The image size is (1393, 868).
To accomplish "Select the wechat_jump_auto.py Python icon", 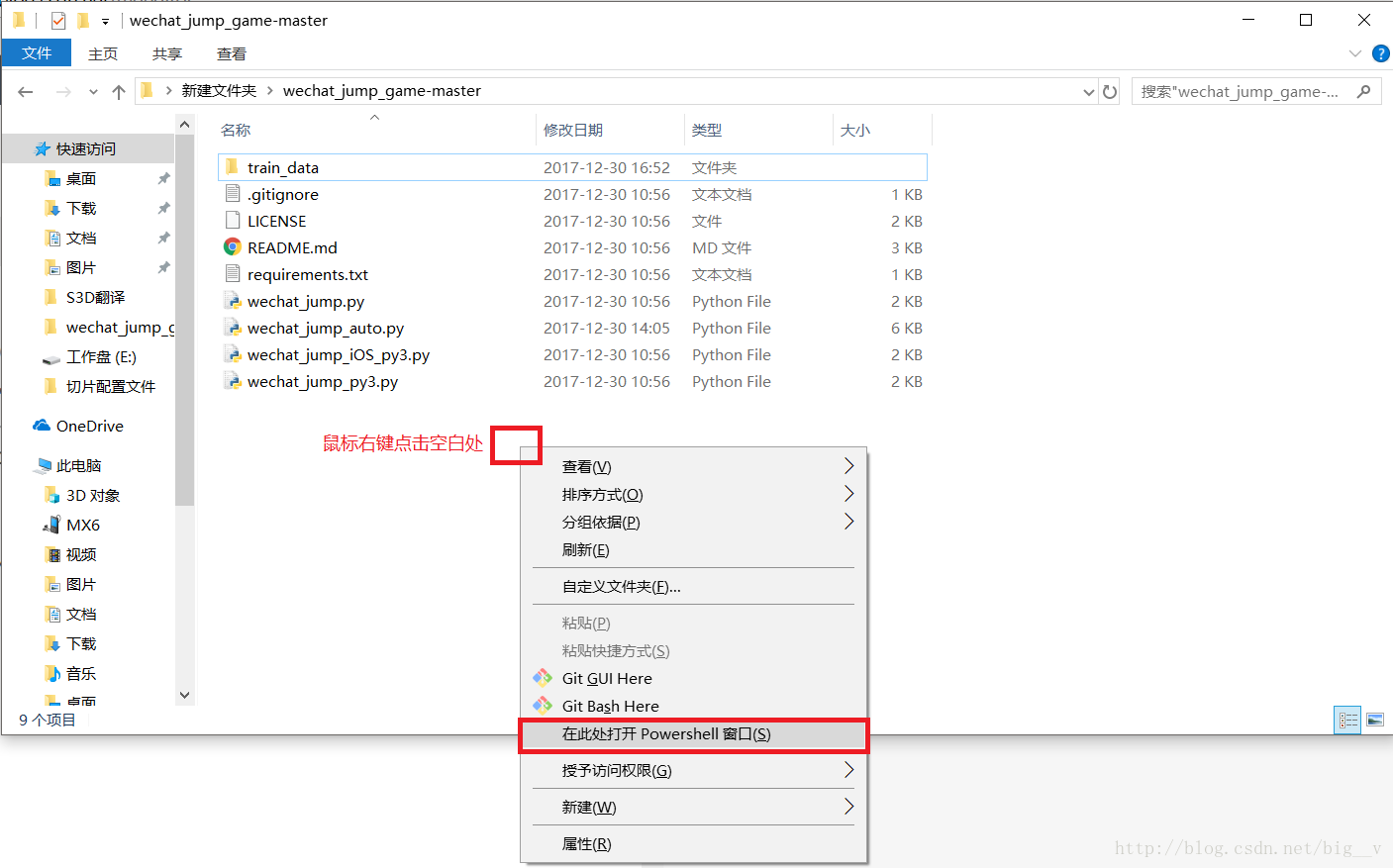I will tap(233, 328).
